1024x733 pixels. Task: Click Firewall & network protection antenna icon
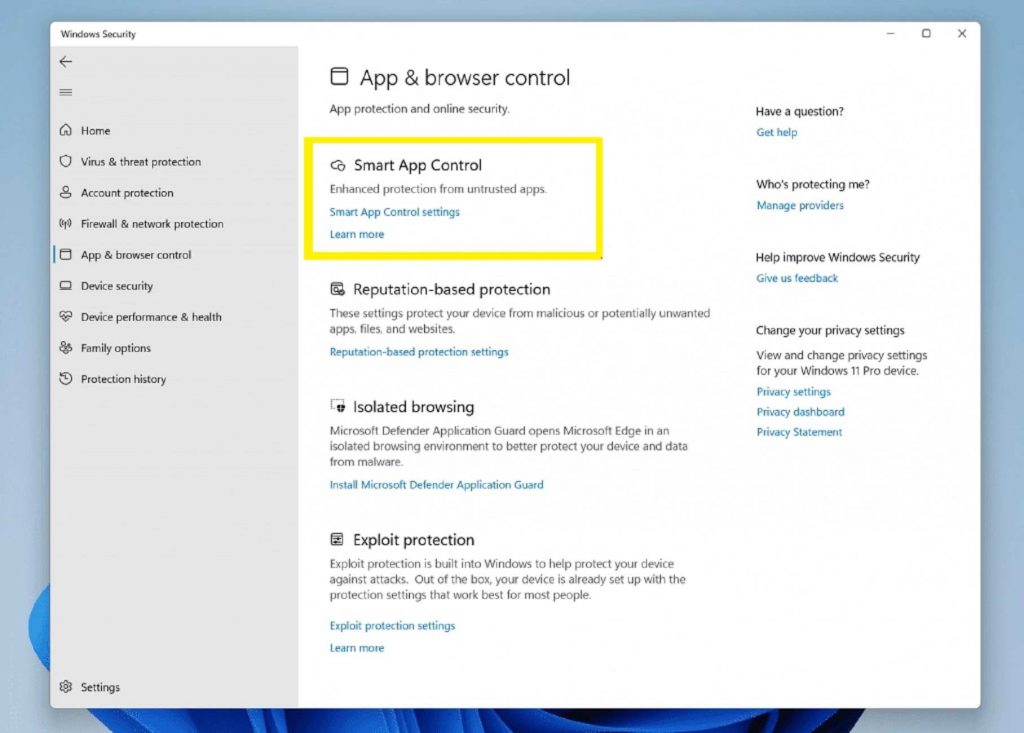66,224
